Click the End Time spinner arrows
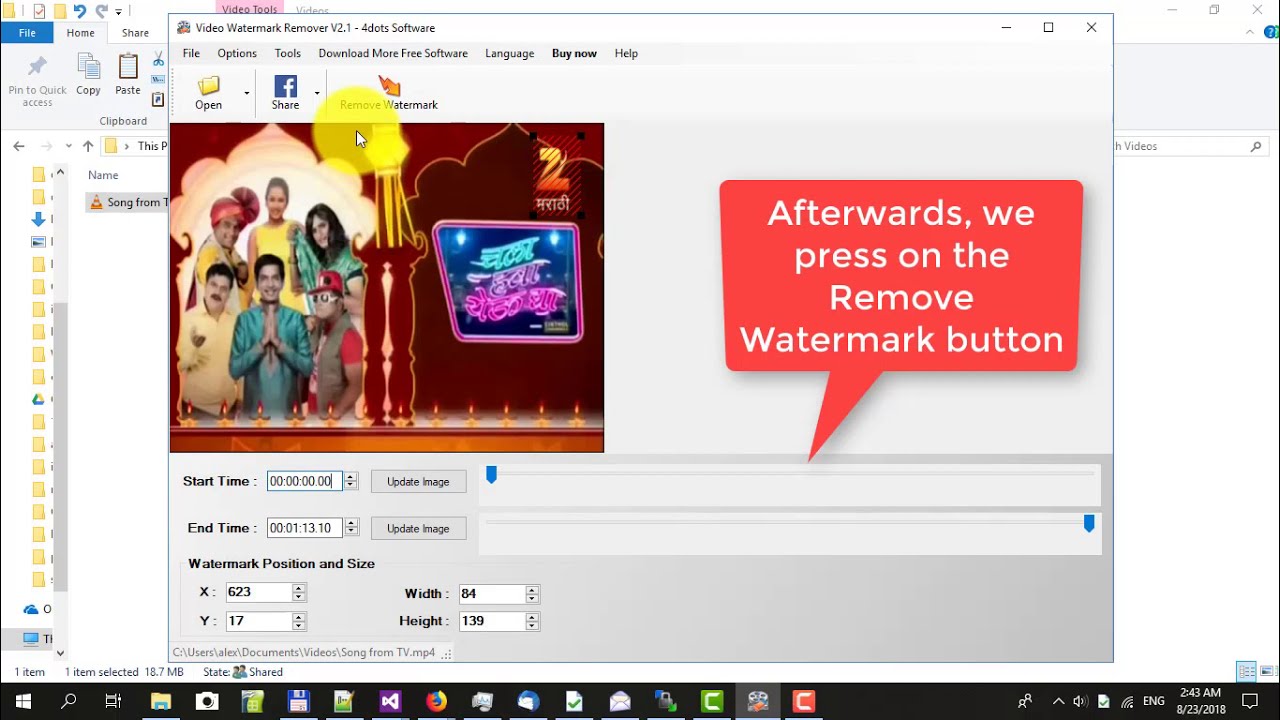 350,528
